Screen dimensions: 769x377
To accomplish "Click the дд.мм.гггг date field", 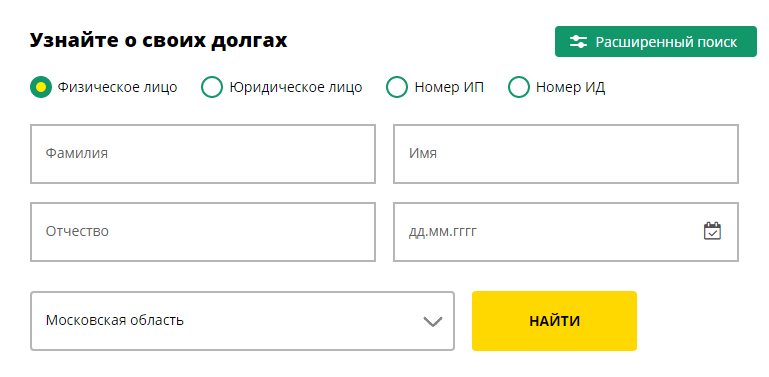I will click(x=566, y=232).
